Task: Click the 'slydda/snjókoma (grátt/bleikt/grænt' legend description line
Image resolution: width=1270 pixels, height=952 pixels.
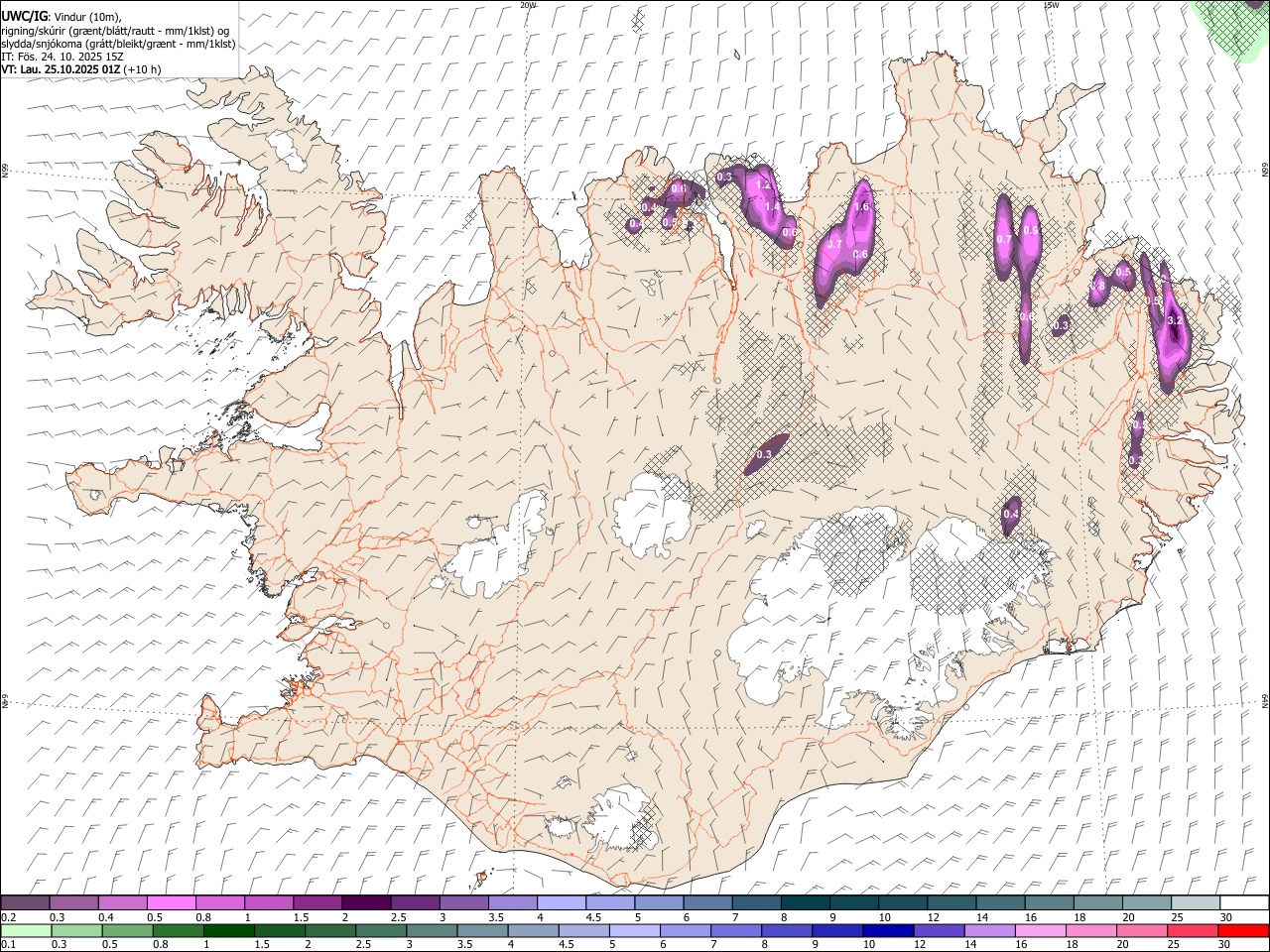Action: click(118, 44)
